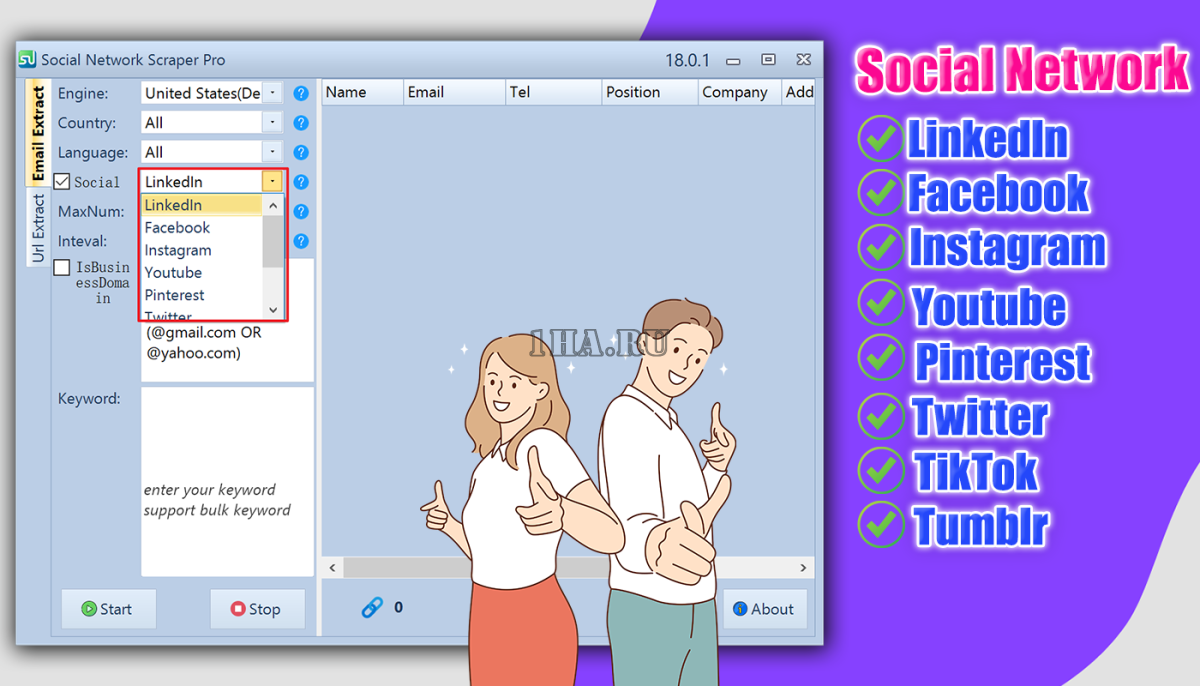Open the Language dropdown

[x=272, y=153]
